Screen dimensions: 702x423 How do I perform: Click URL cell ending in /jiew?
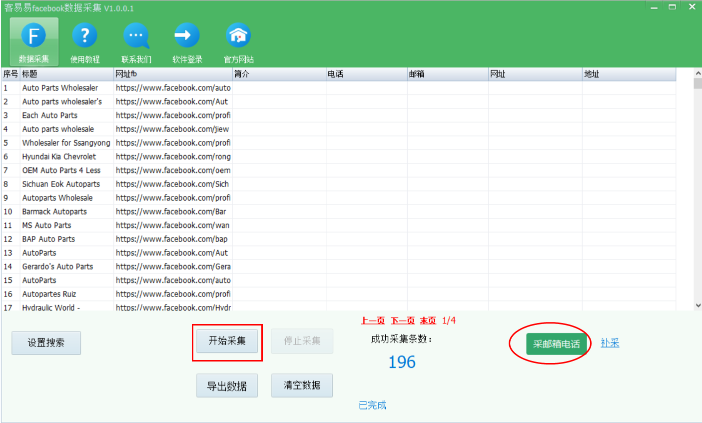point(173,129)
